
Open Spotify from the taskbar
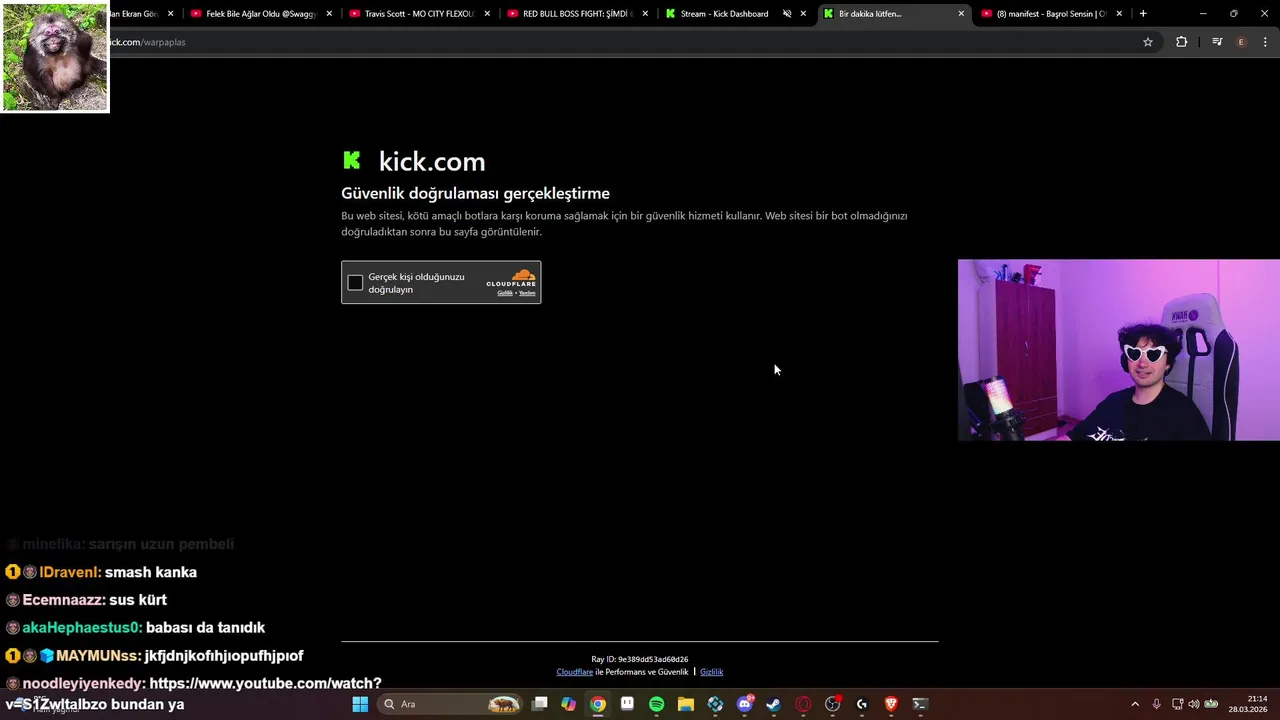coord(656,704)
